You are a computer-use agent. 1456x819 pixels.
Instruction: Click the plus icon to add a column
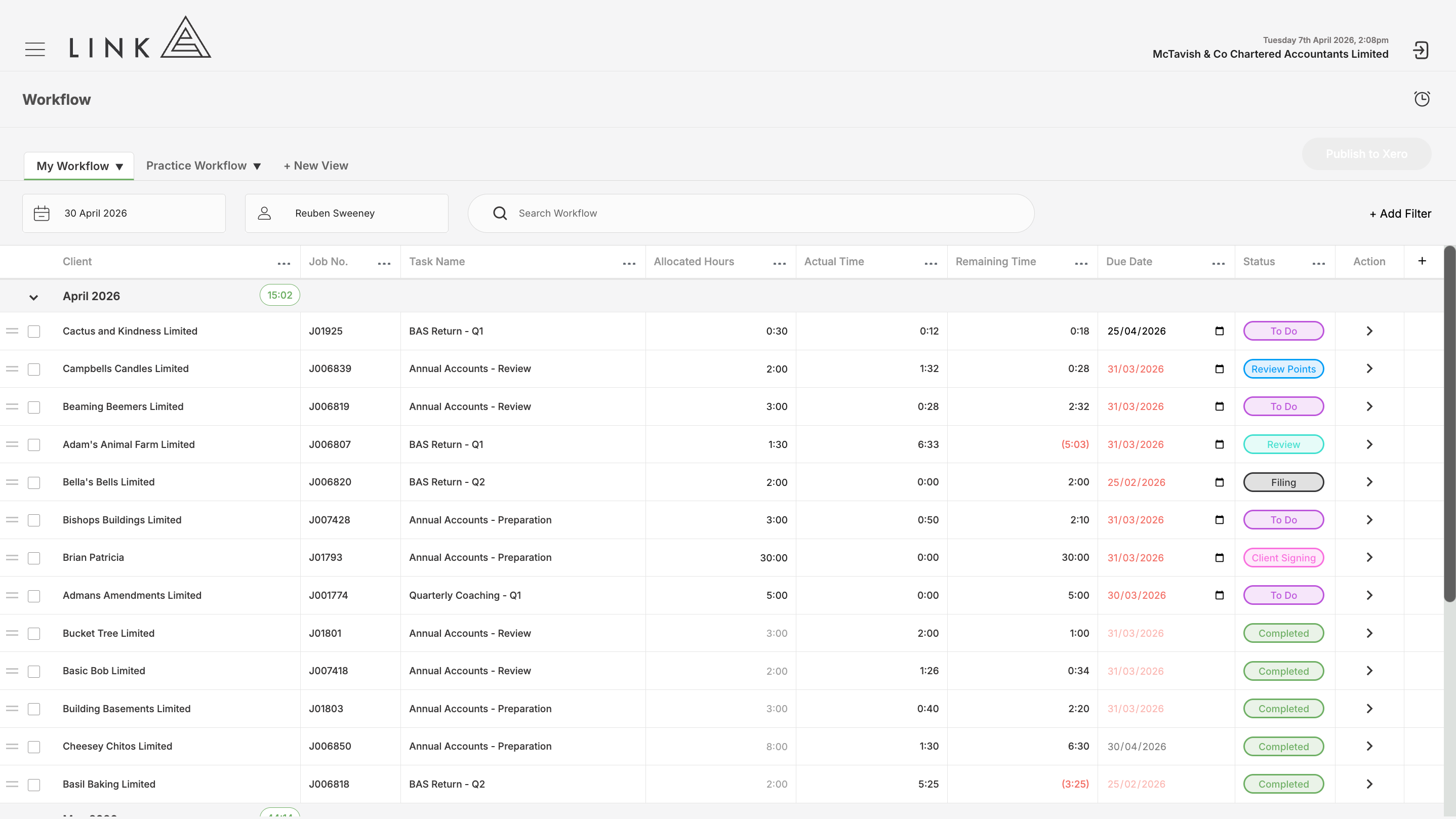[x=1422, y=261]
